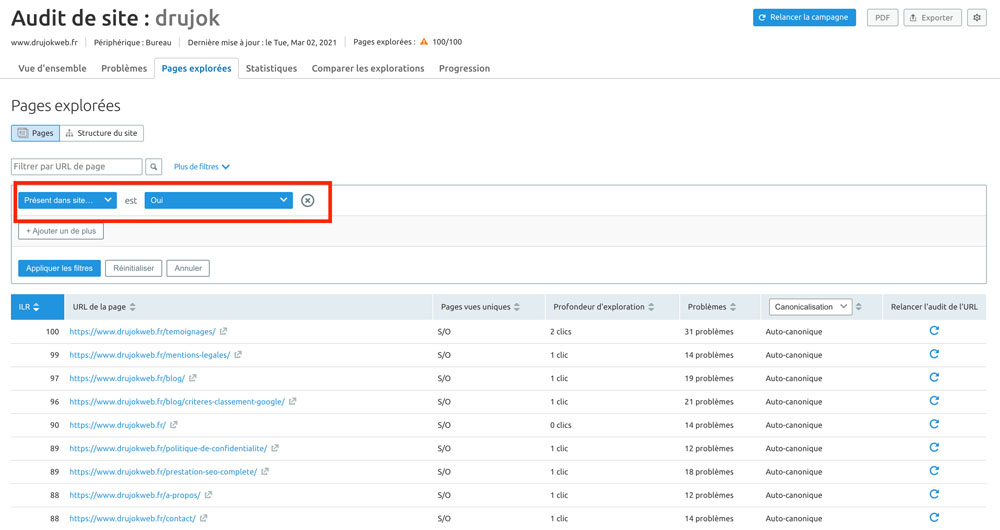The height and width of the screenshot is (530, 1000).
Task: Sort by Profondeur d'exploration arrows
Action: coord(651,307)
